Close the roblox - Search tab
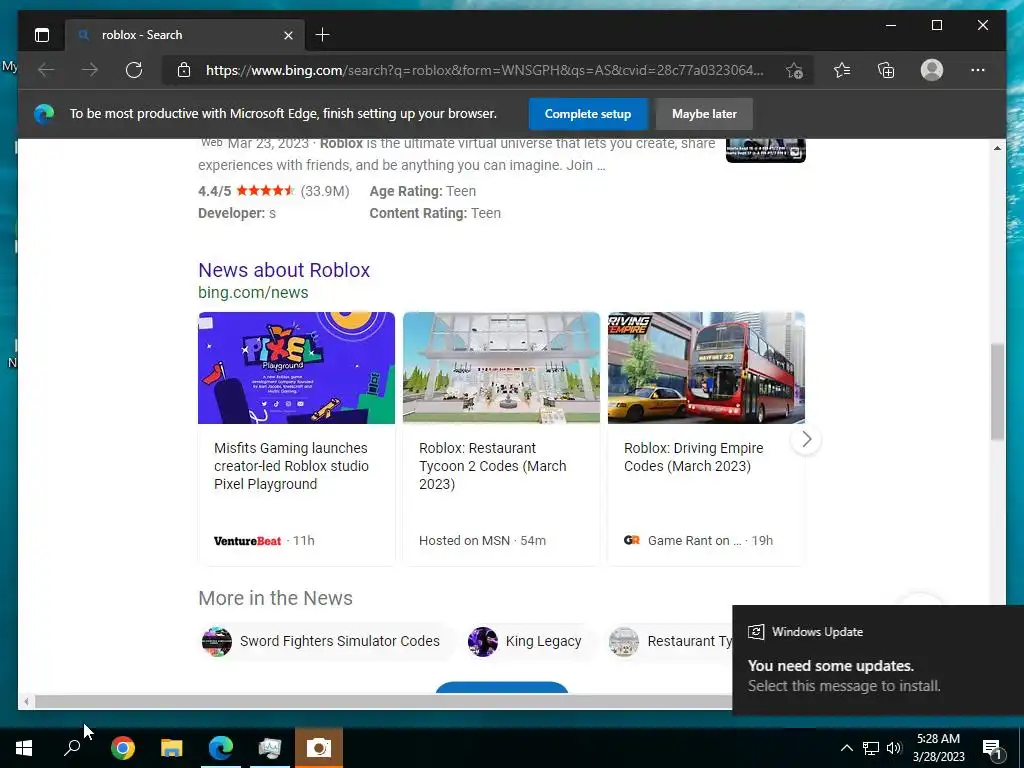This screenshot has width=1024, height=768. pyautogui.click(x=288, y=35)
